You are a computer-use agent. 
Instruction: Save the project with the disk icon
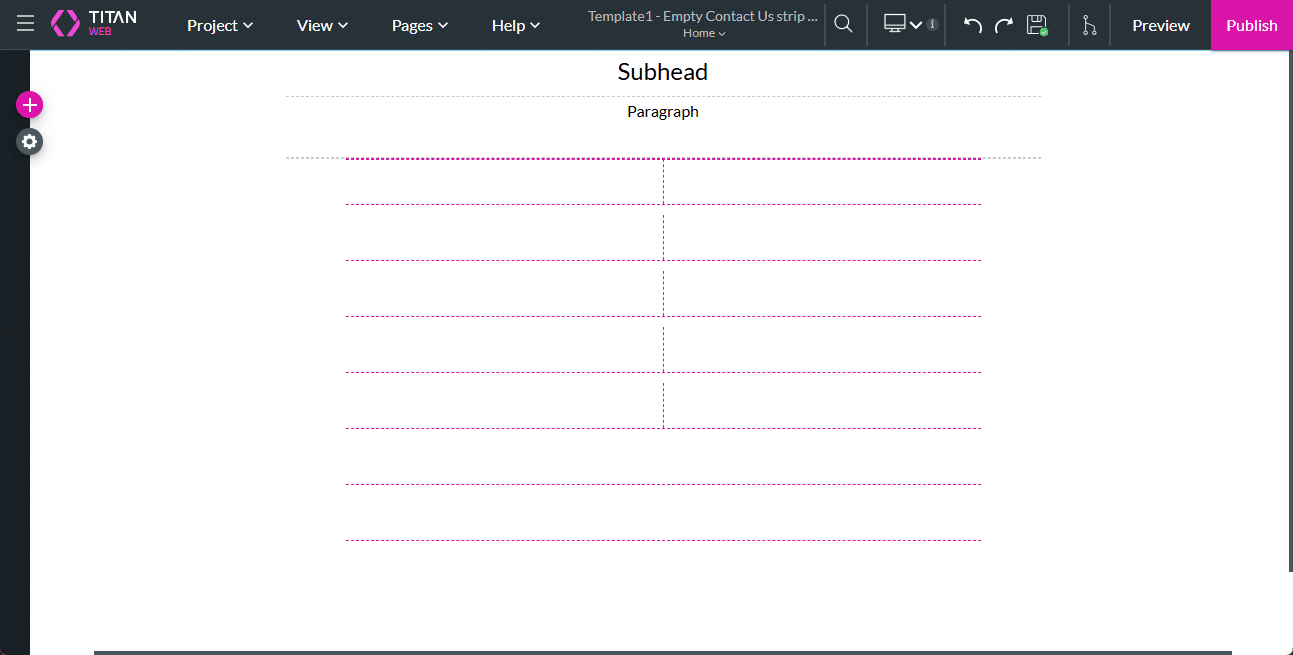pyautogui.click(x=1037, y=25)
